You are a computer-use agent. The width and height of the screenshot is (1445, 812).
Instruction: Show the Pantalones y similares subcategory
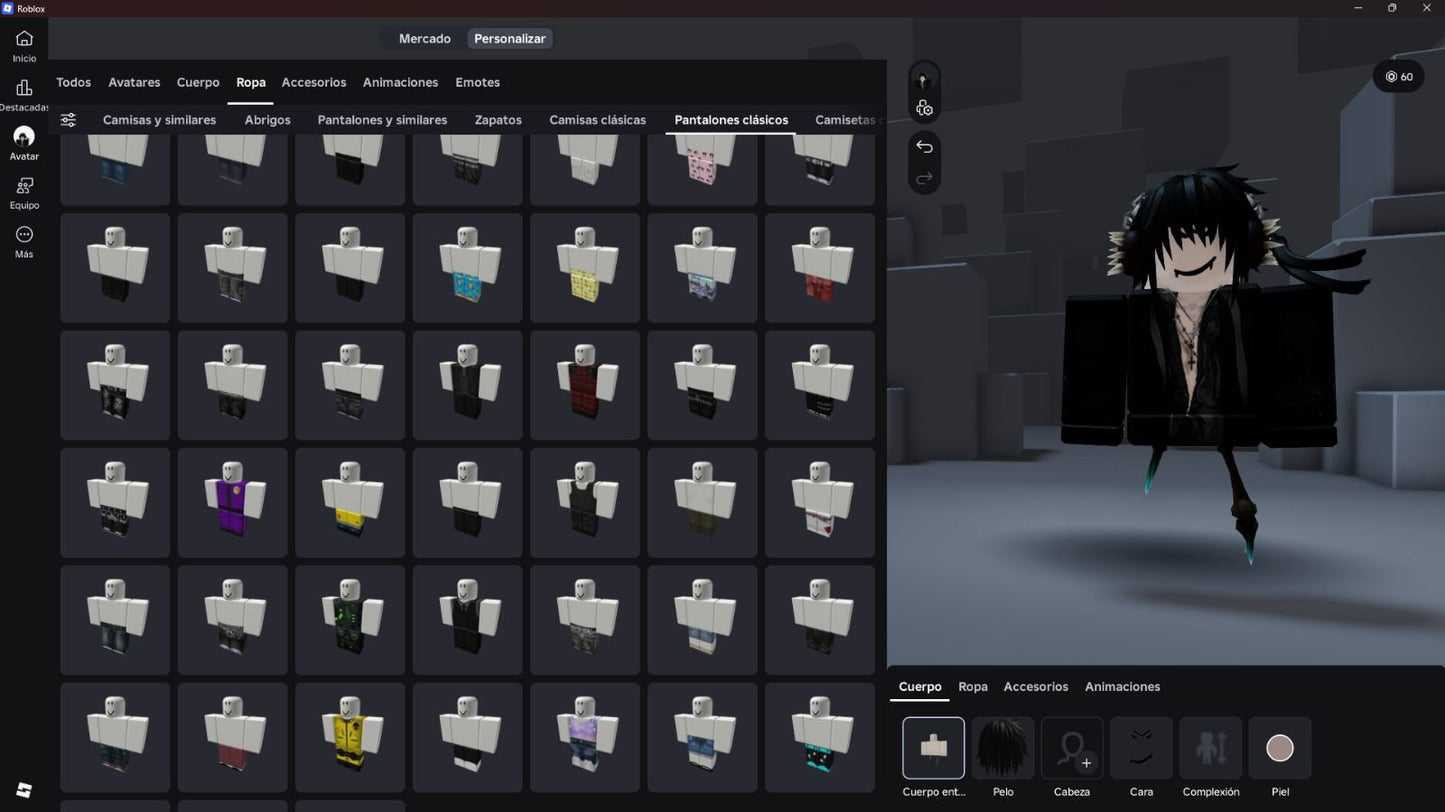[382, 120]
